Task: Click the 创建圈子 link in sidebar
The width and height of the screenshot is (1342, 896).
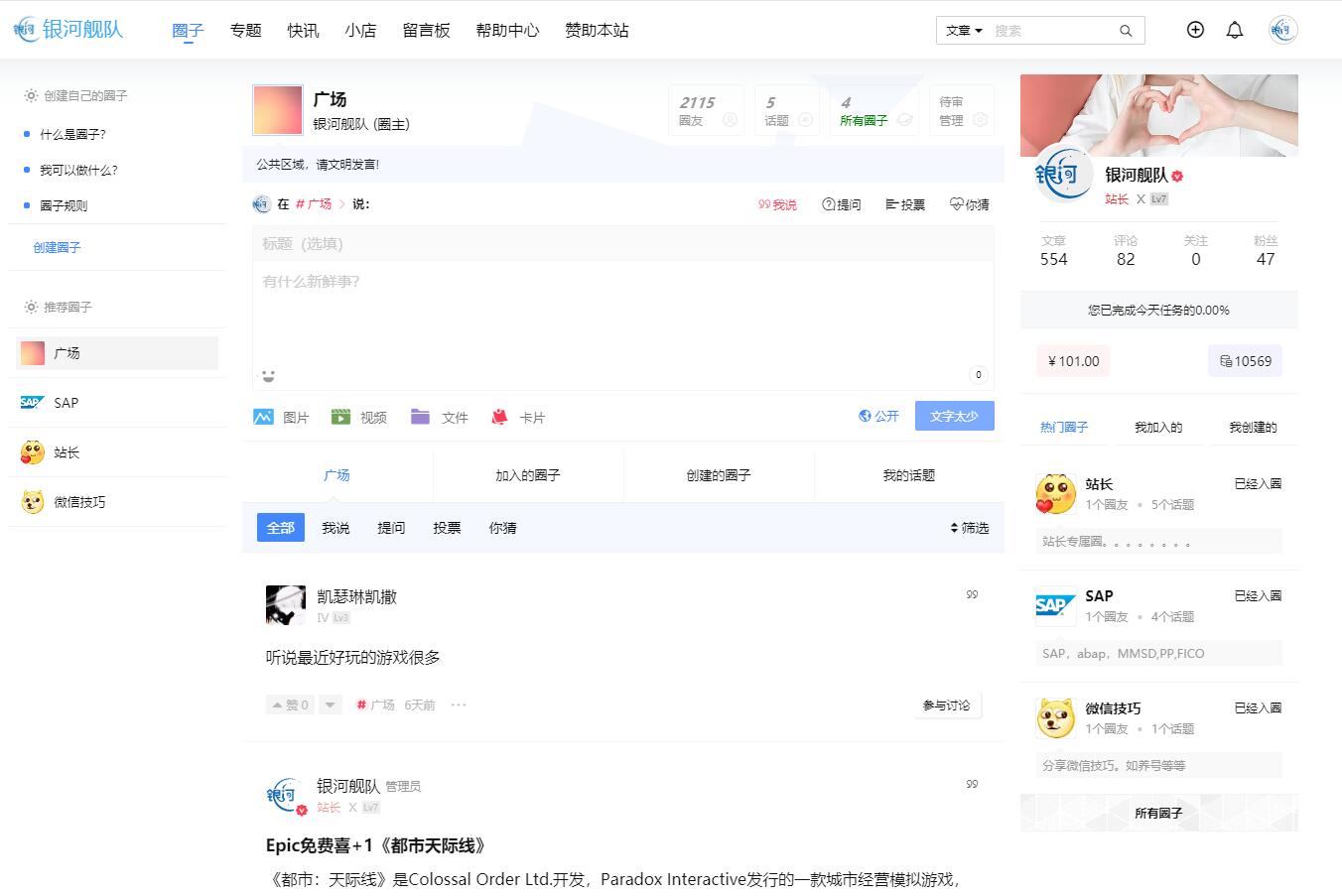Action: point(57,247)
